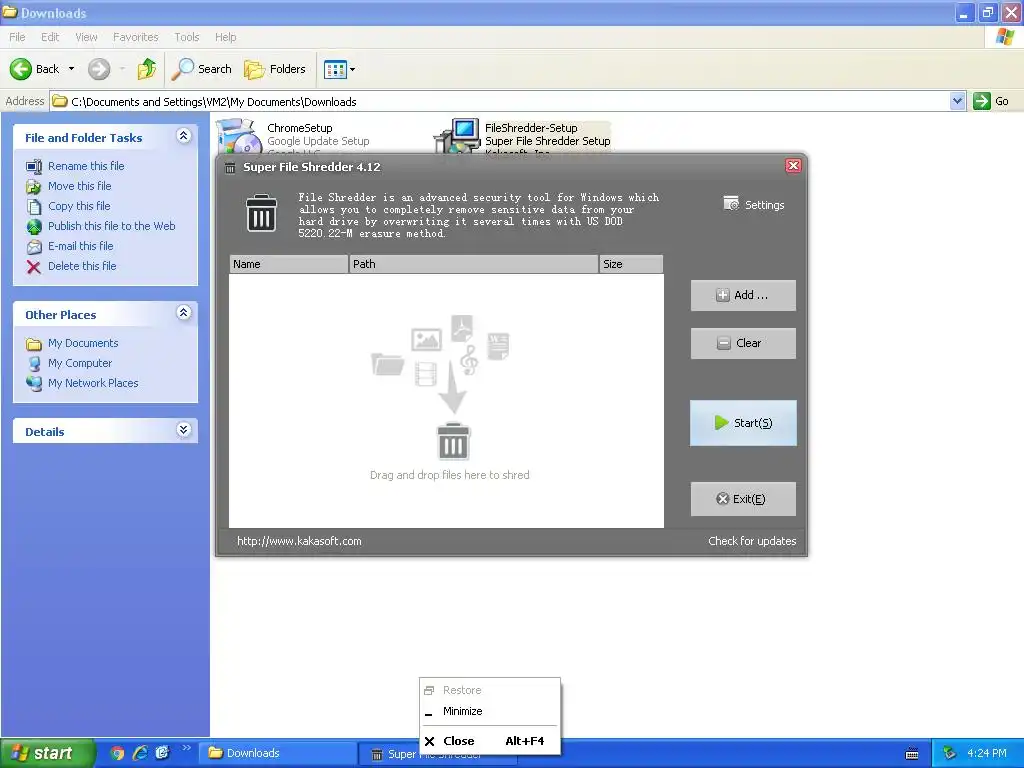This screenshot has width=1024, height=768.
Task: Click the Forward arrow in explorer toolbar
Action: (x=99, y=69)
